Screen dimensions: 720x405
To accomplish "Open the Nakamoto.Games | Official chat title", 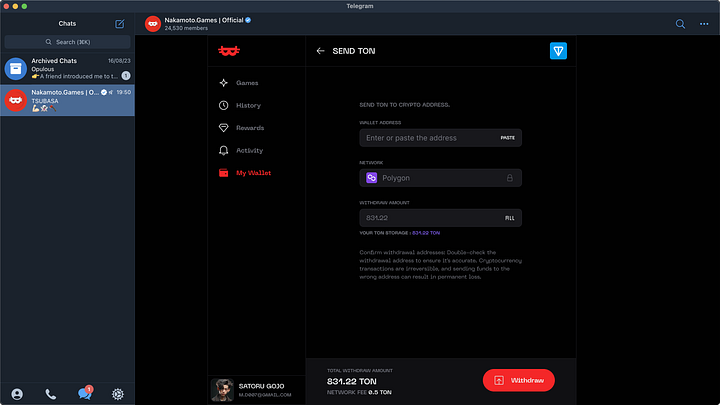I will coord(204,20).
